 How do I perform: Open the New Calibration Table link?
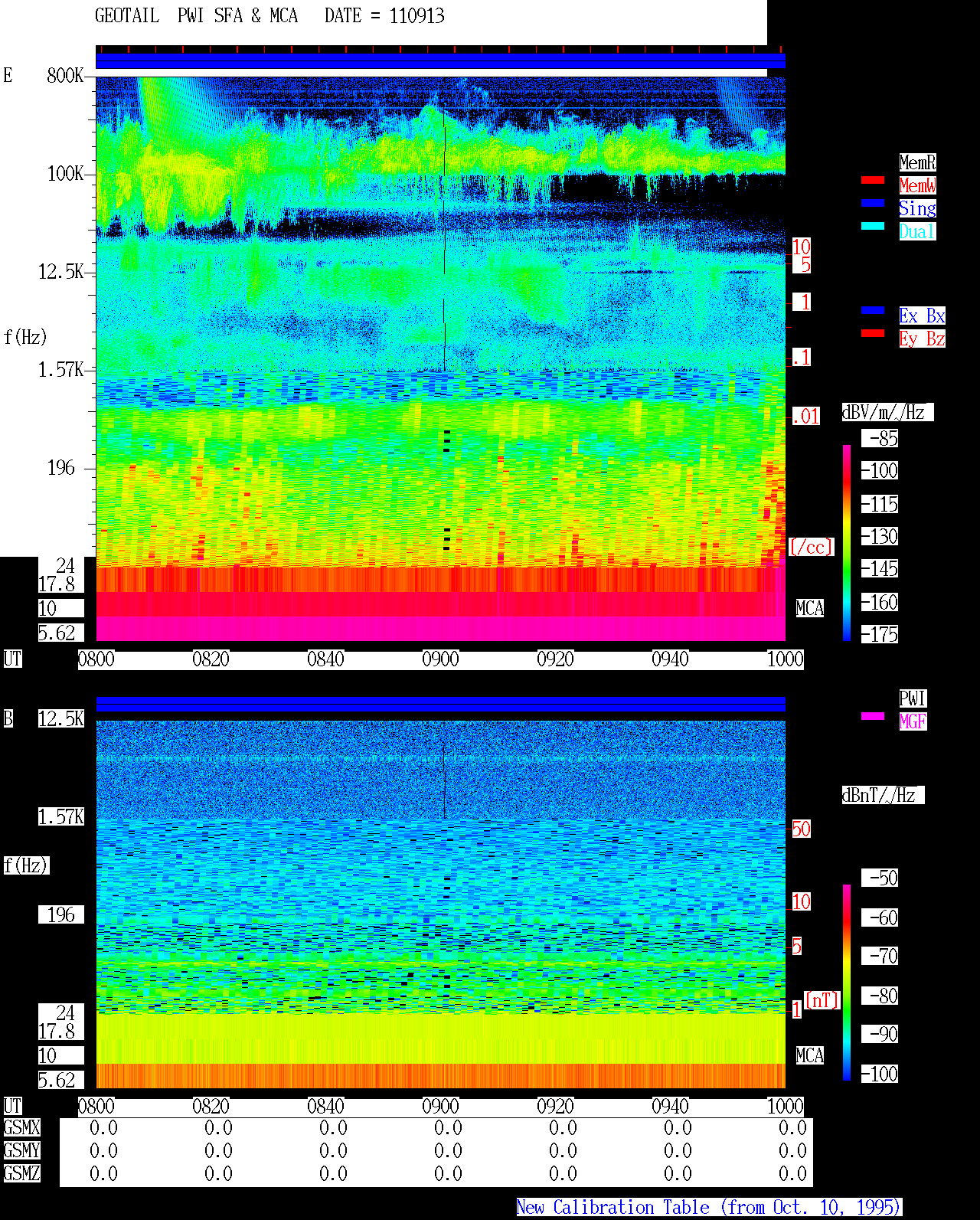(708, 1207)
